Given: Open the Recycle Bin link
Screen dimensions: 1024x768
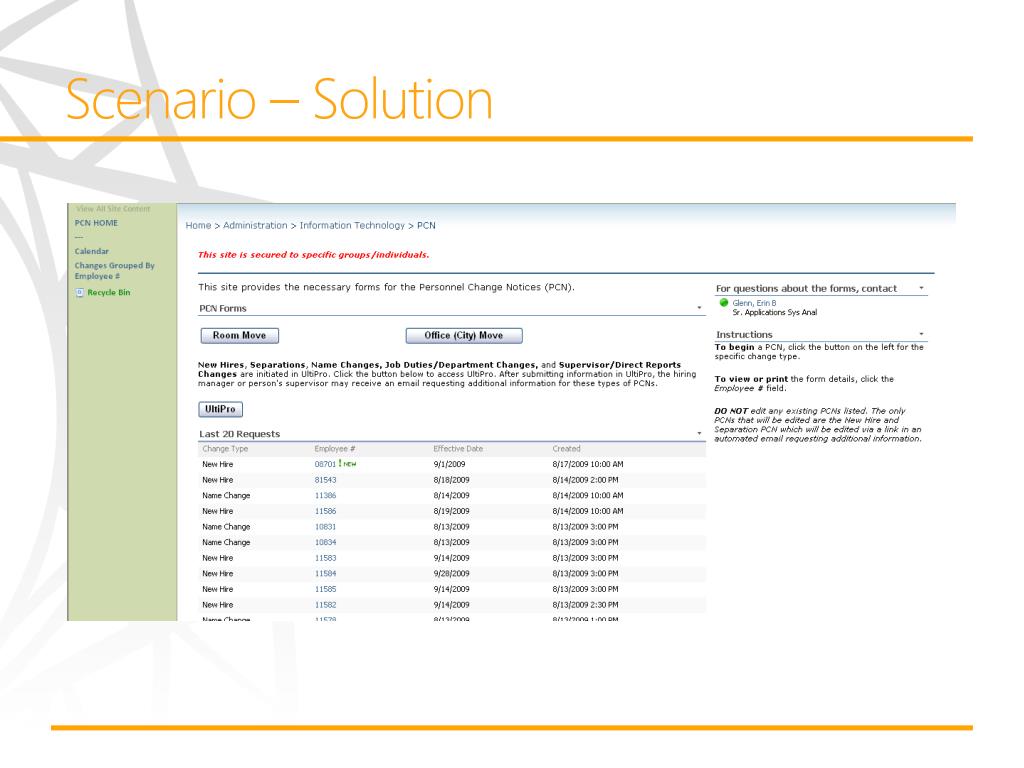Looking at the screenshot, I should (108, 293).
